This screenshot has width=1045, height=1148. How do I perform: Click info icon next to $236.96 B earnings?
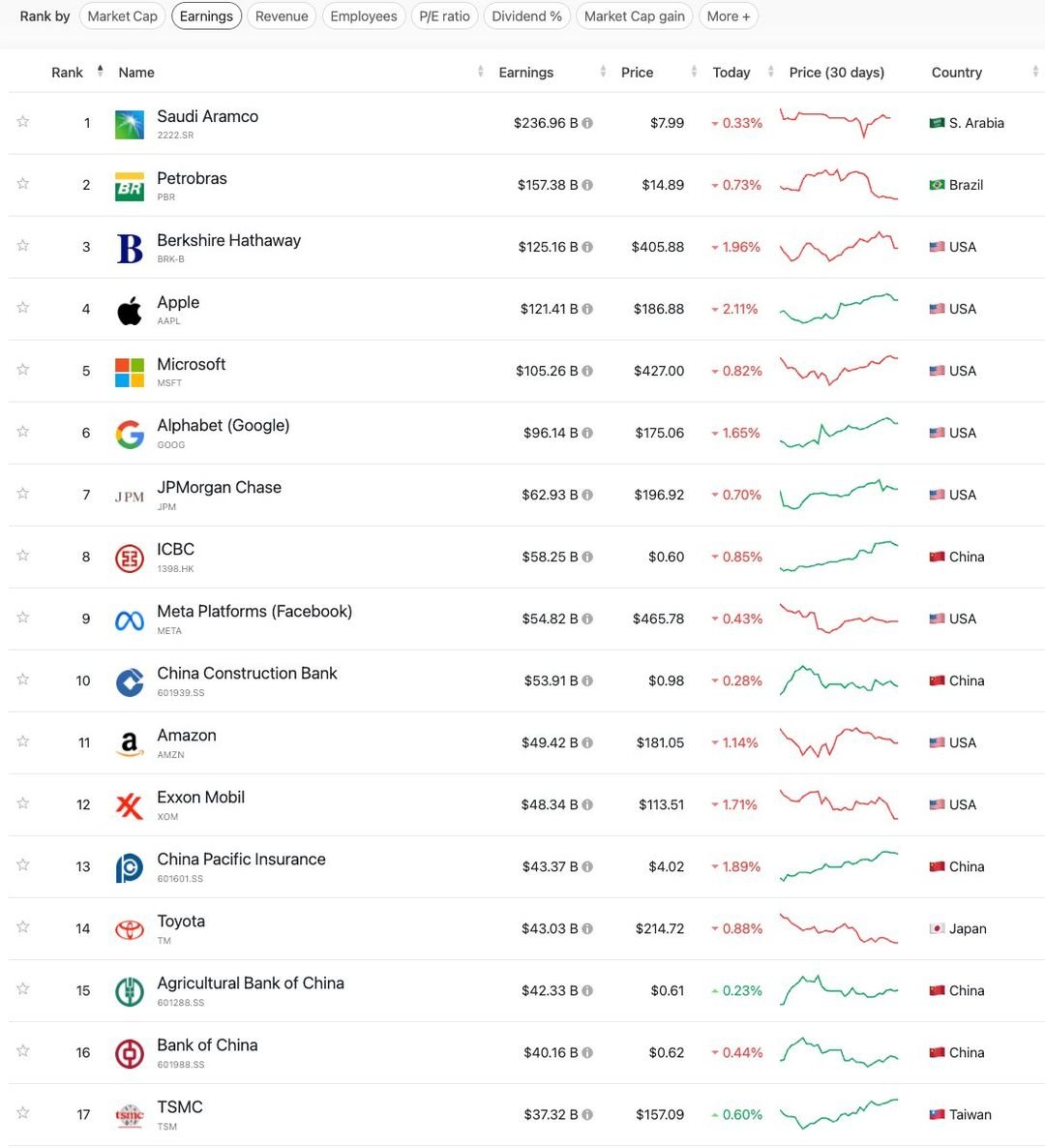coord(587,123)
